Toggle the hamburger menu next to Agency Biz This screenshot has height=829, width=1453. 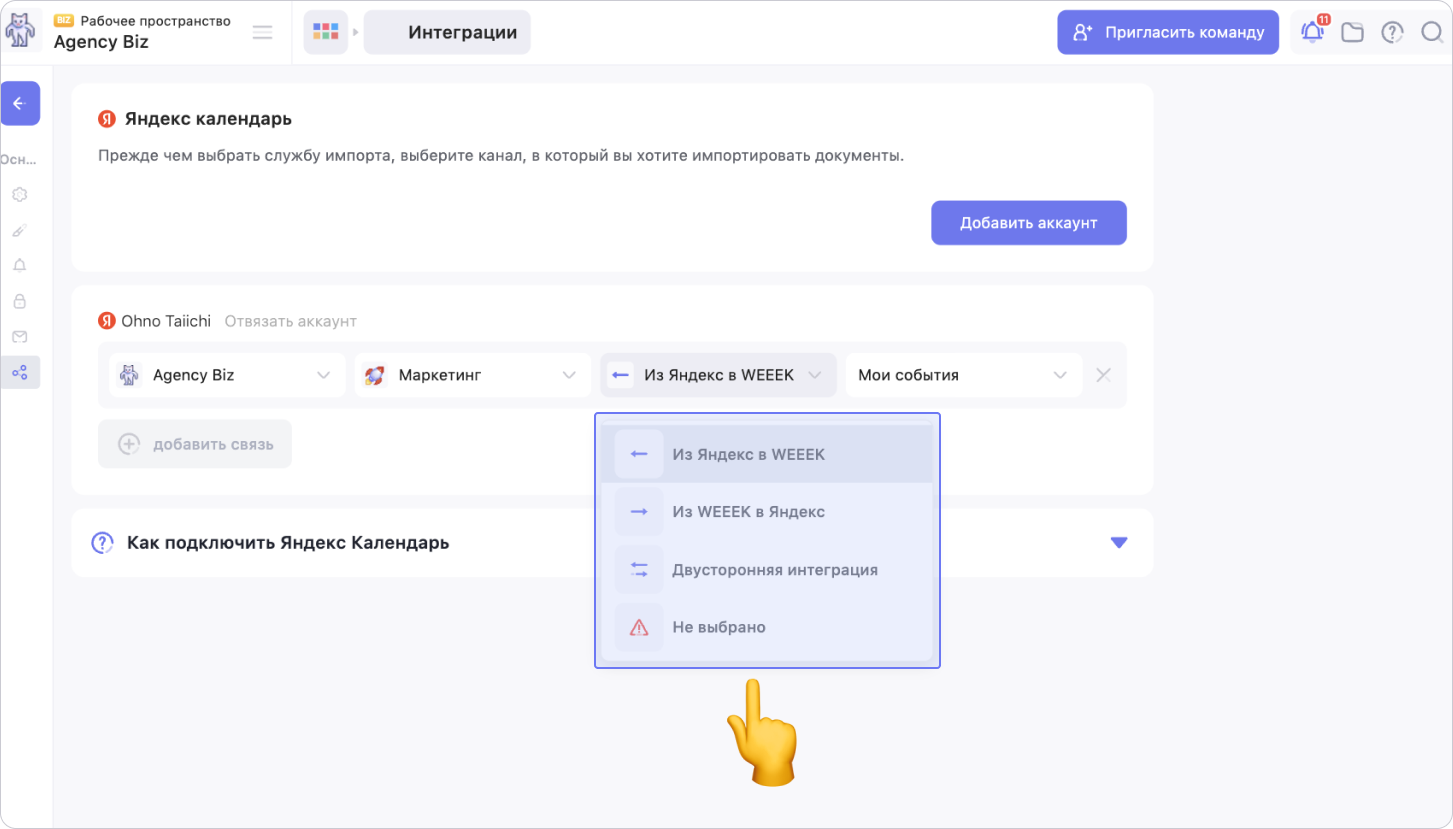(x=262, y=32)
